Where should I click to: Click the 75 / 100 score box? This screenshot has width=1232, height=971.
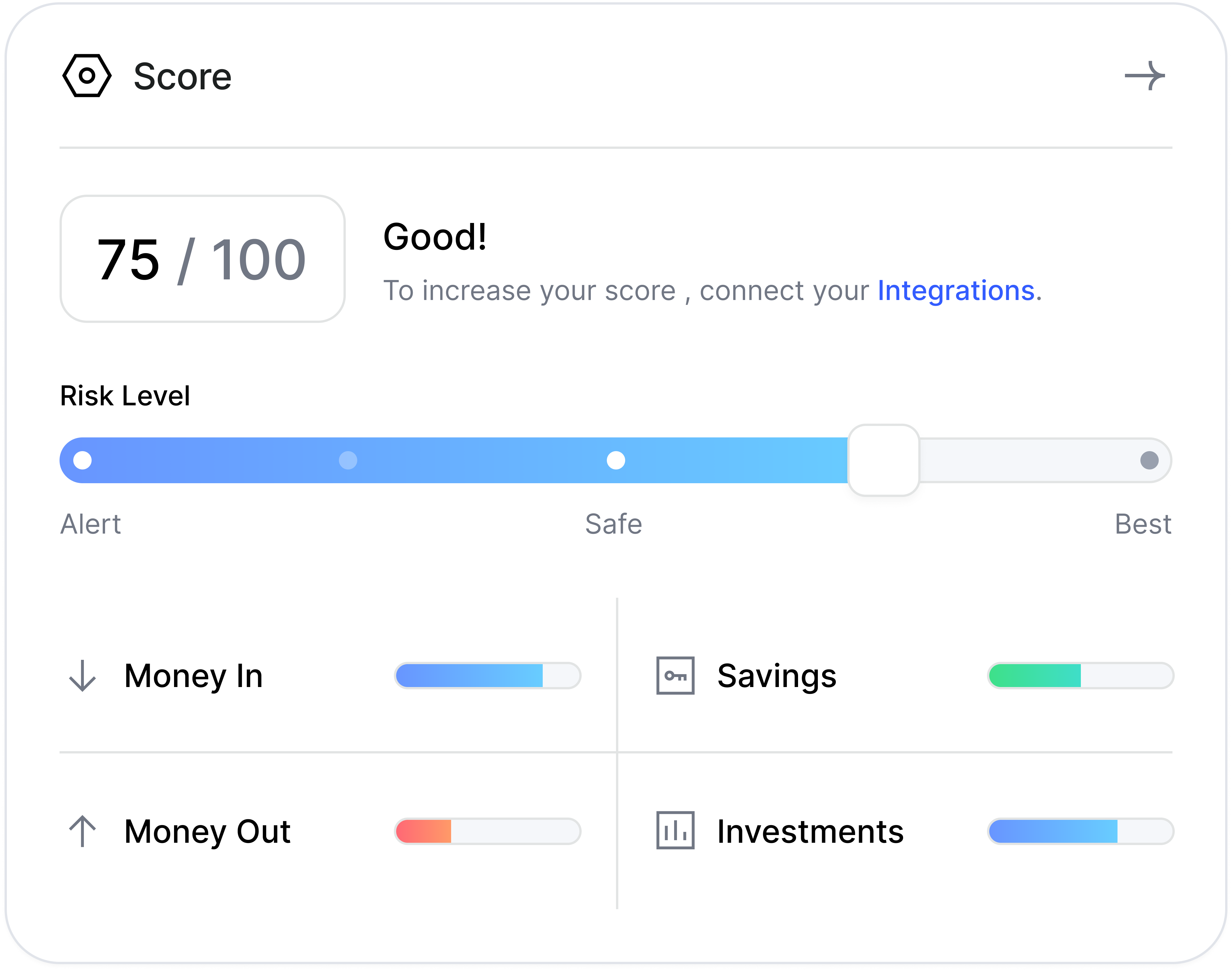[202, 259]
